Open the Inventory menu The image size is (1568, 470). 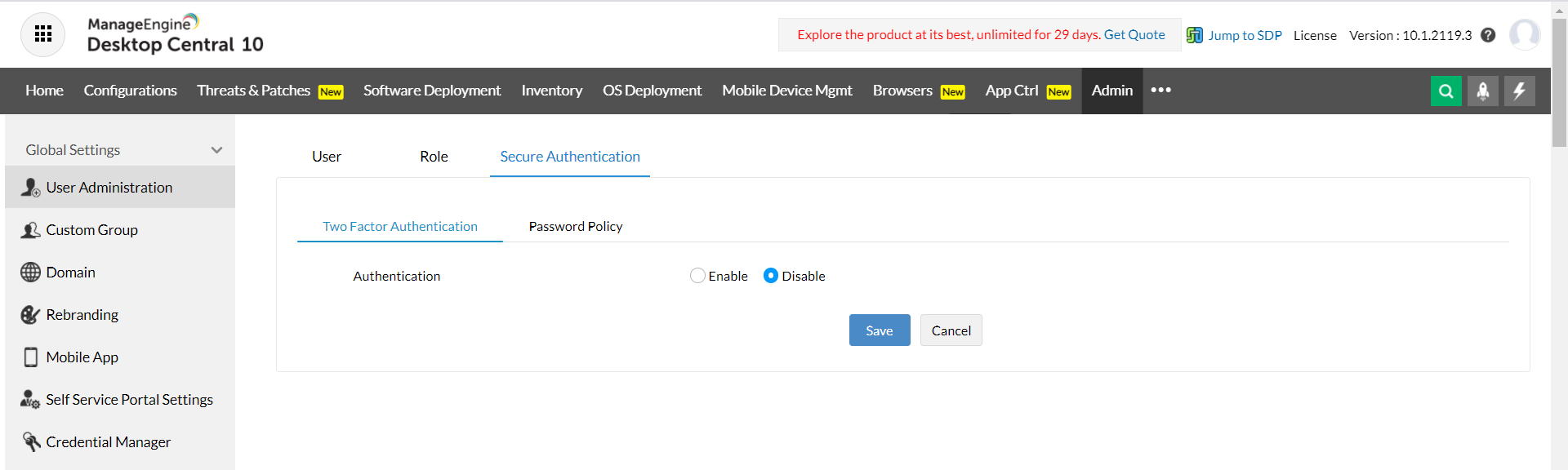(x=551, y=91)
